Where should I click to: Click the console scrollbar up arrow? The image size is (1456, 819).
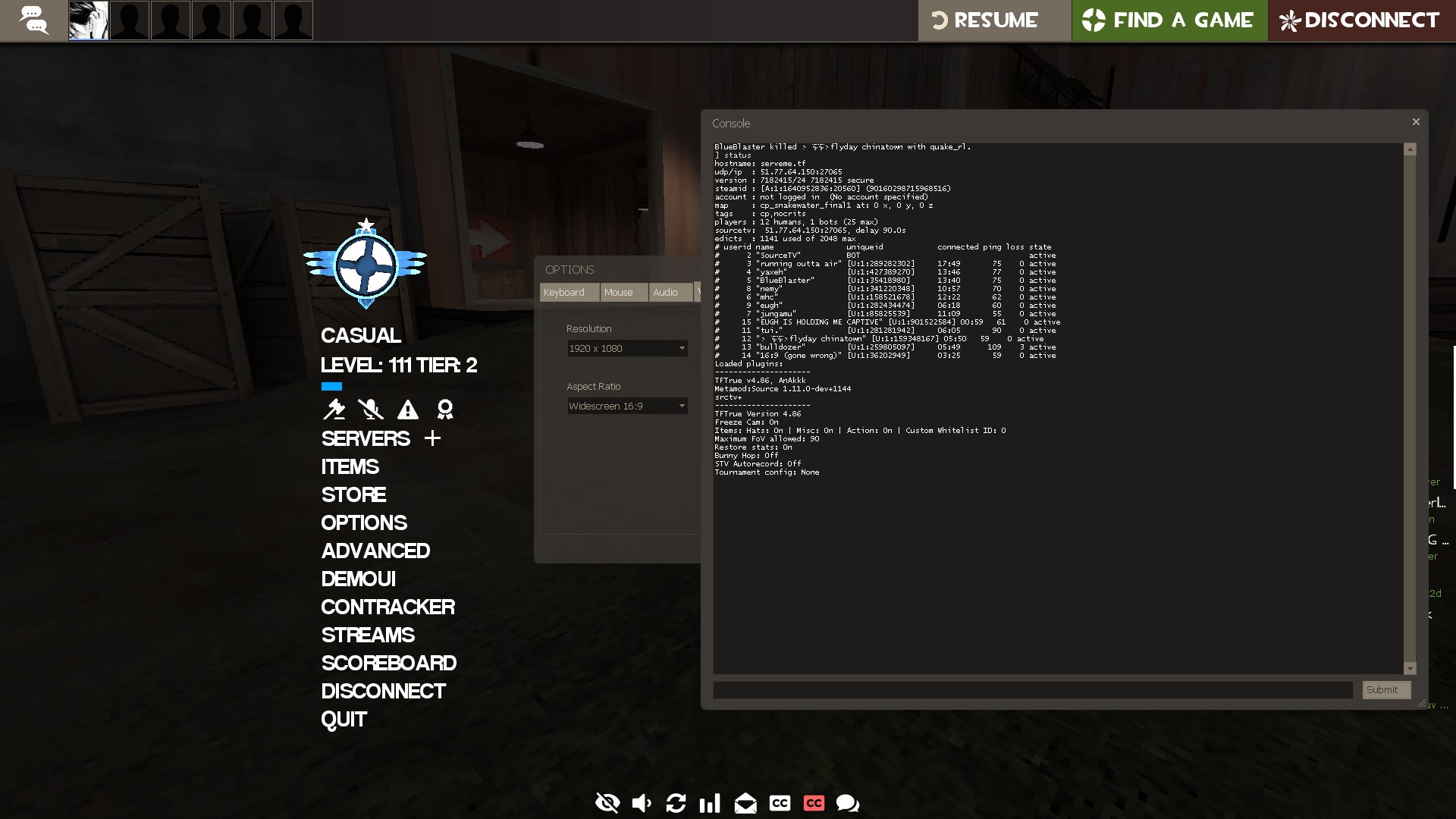click(x=1410, y=149)
